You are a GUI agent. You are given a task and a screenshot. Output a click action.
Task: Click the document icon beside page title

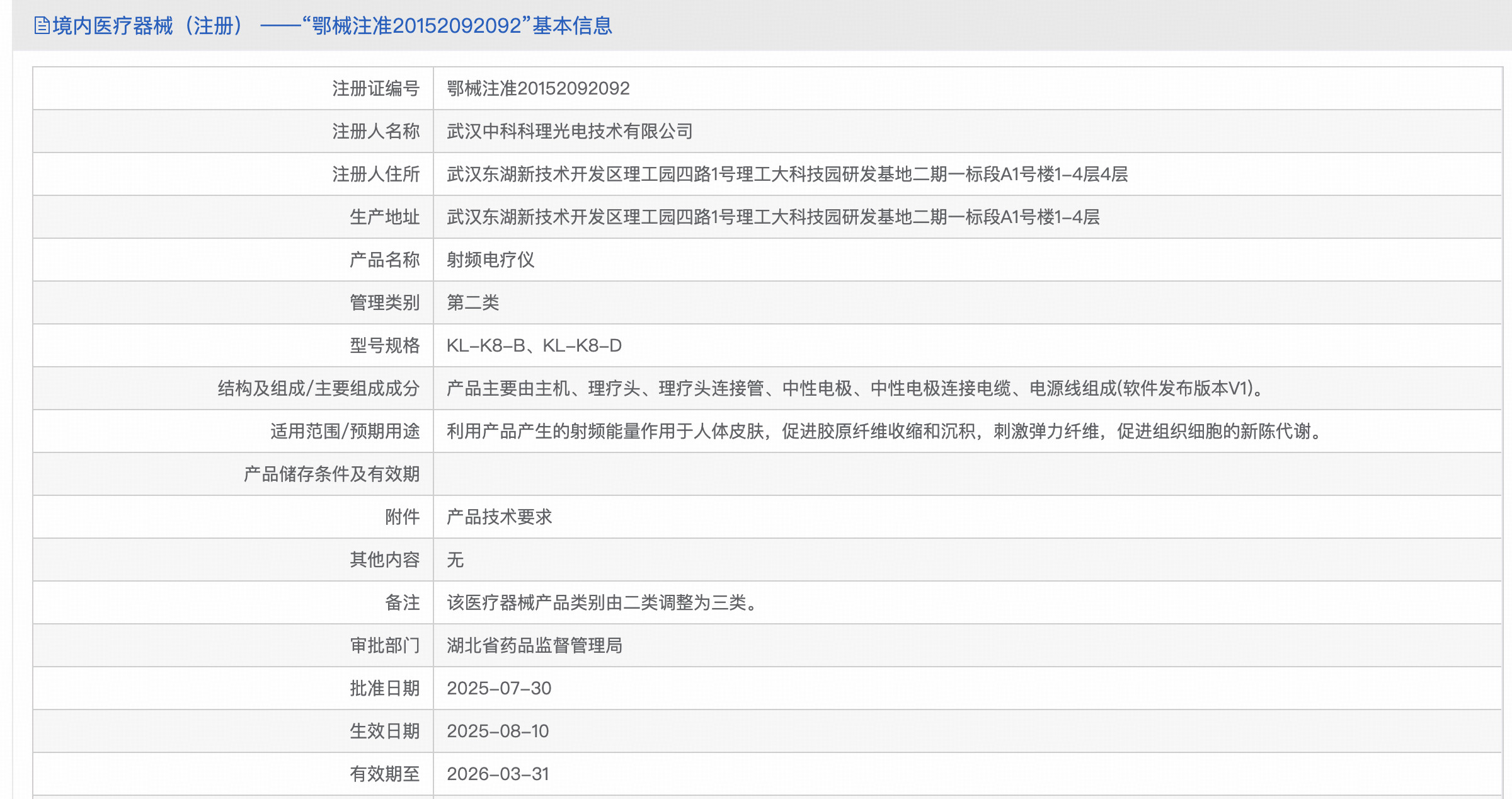[42, 26]
